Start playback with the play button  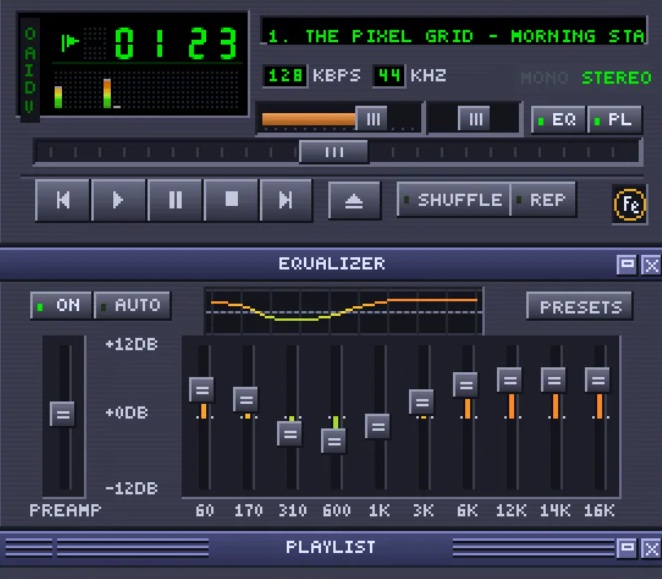118,200
